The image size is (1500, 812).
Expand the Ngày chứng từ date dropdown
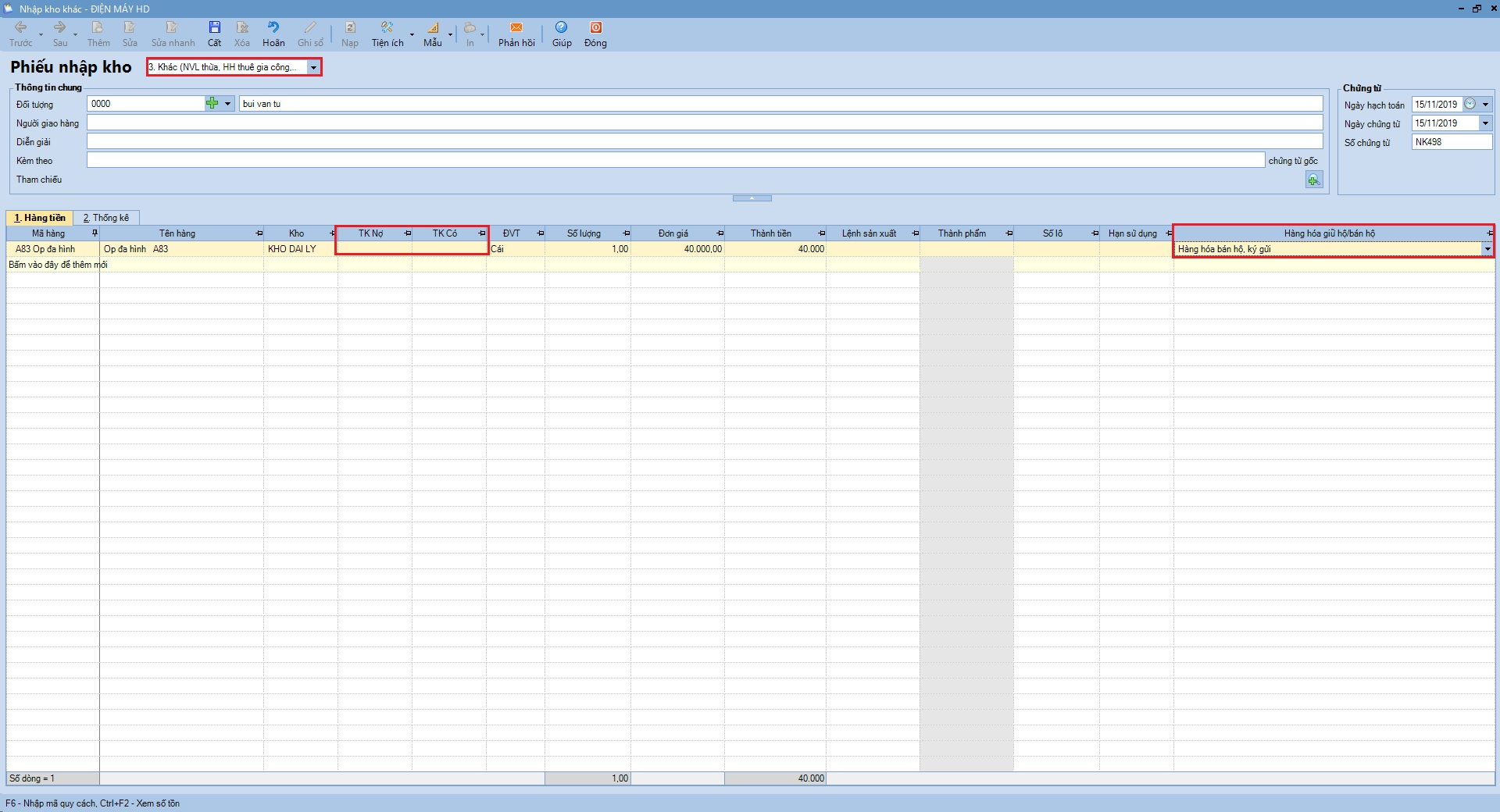(x=1485, y=123)
